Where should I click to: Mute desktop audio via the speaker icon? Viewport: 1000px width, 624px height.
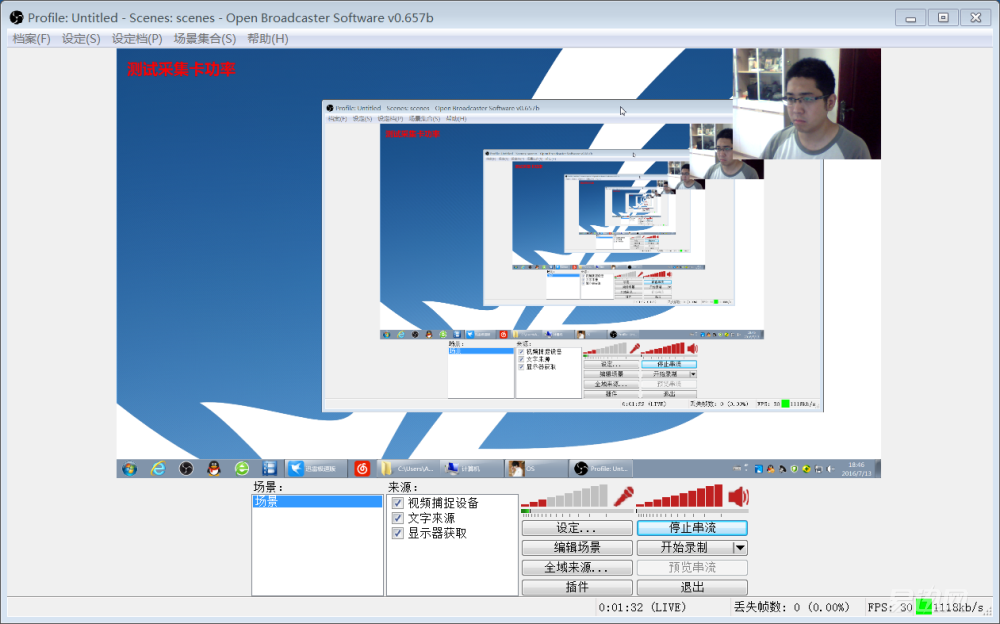click(x=739, y=497)
